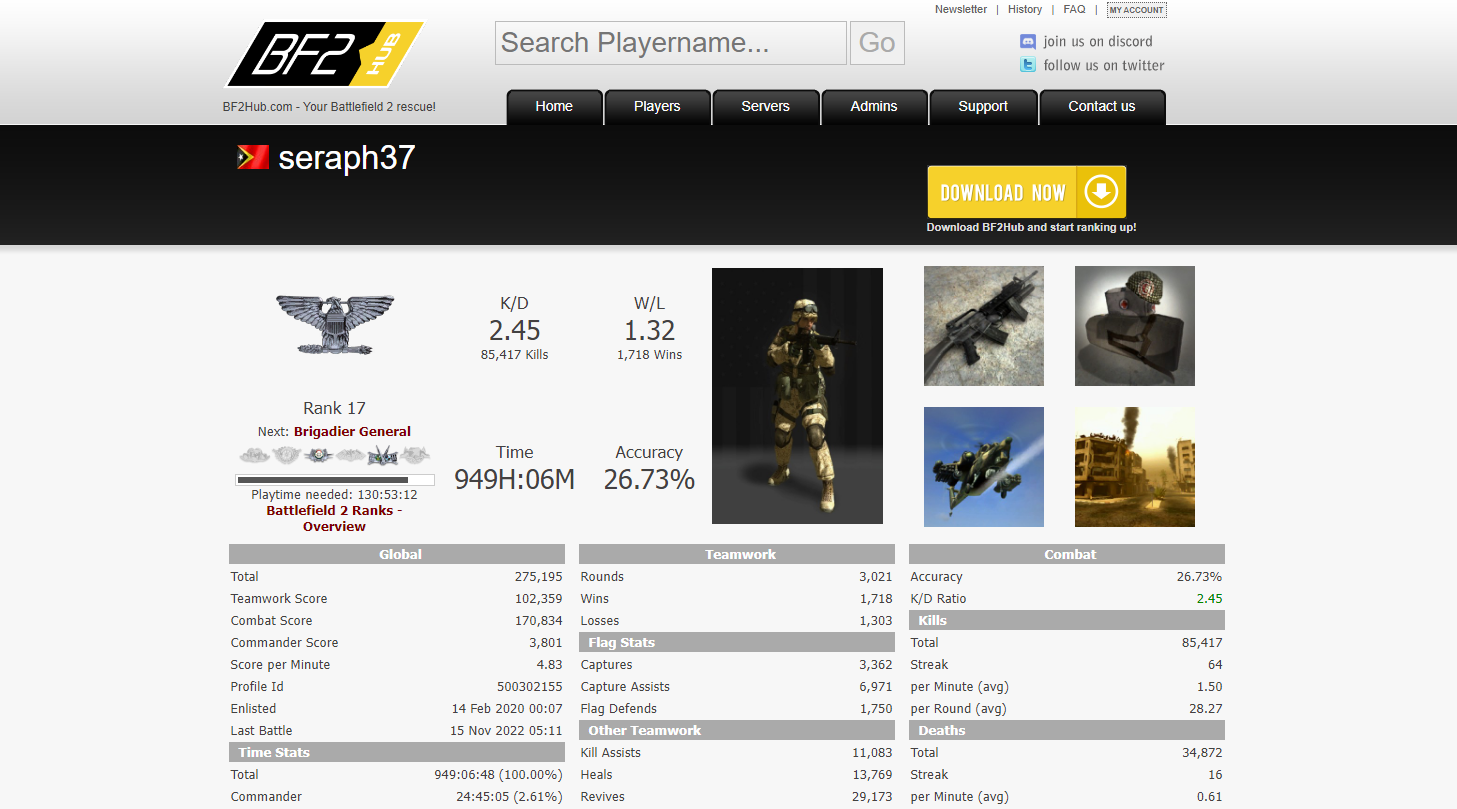Viewport: 1457px width, 809px height.
Task: Click the Time Stats subheader
Action: (397, 752)
